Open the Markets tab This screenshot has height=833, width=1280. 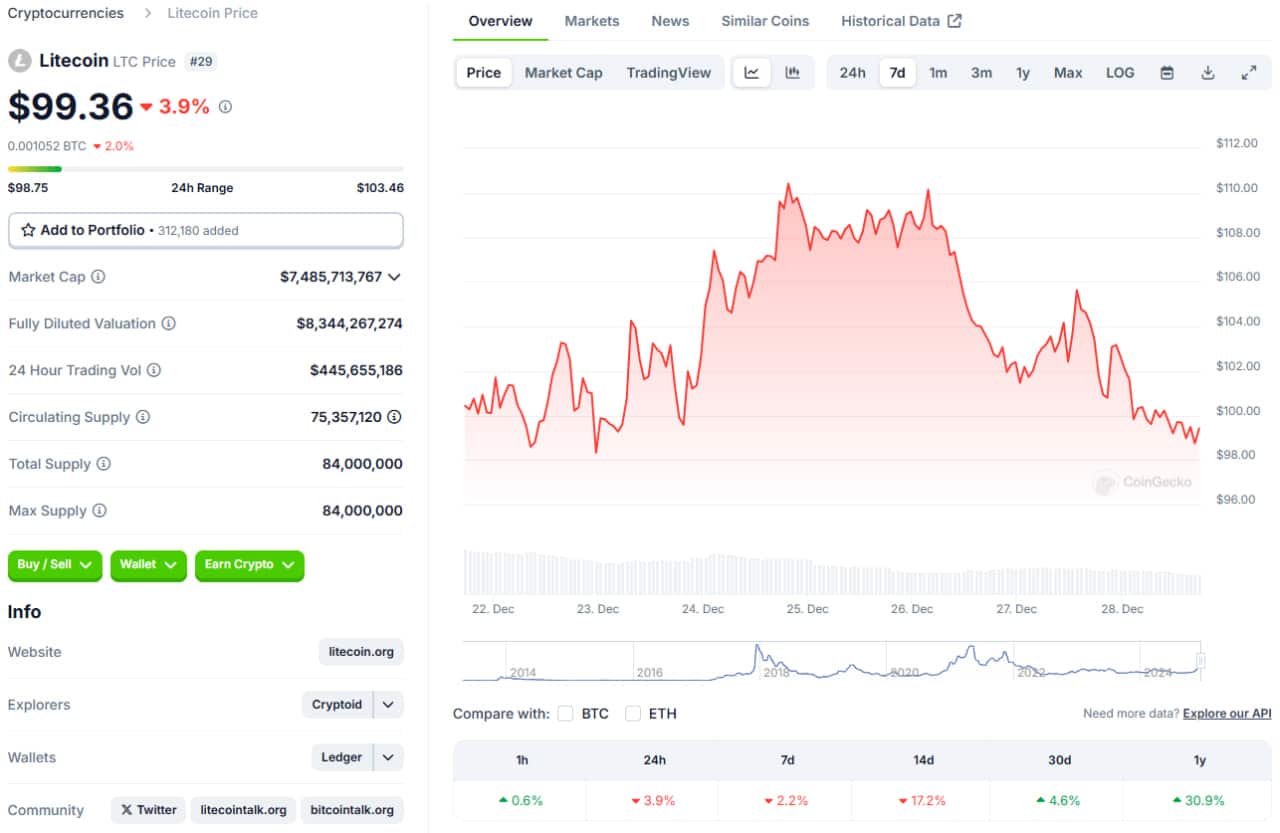tap(592, 21)
